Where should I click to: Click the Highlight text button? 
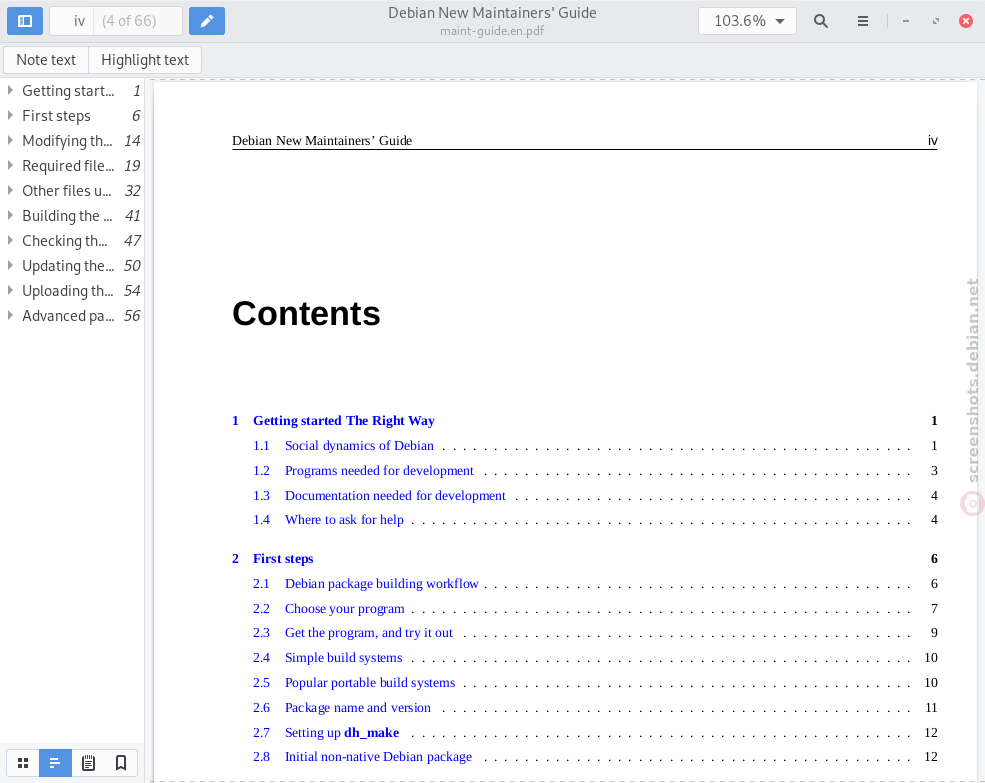(x=144, y=60)
